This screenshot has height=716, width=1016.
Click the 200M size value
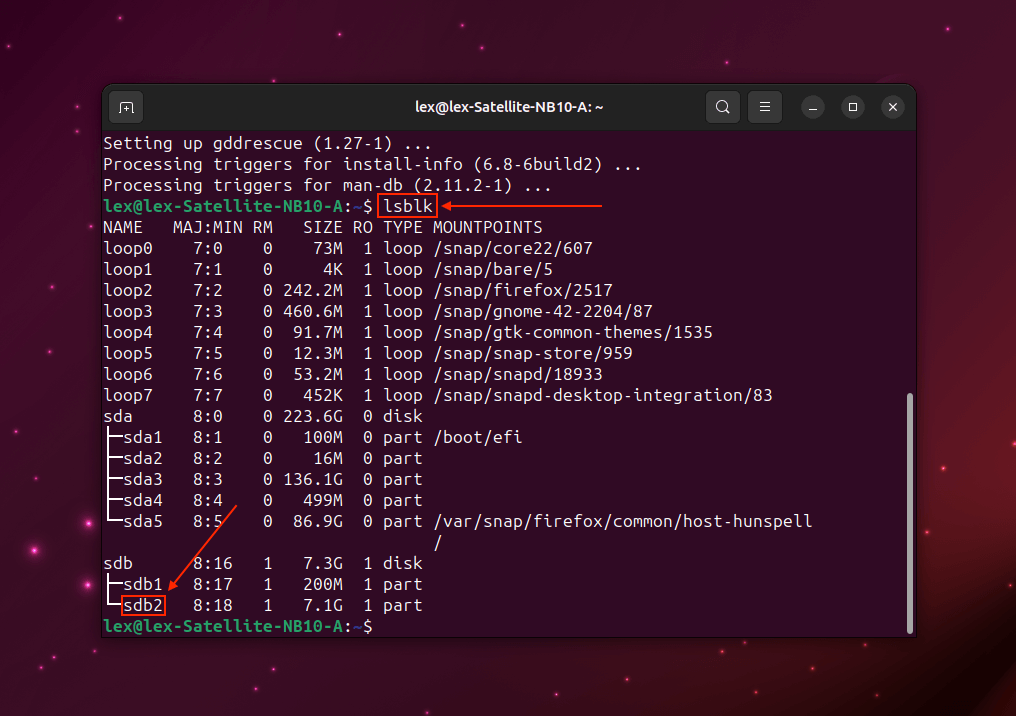click(x=323, y=584)
